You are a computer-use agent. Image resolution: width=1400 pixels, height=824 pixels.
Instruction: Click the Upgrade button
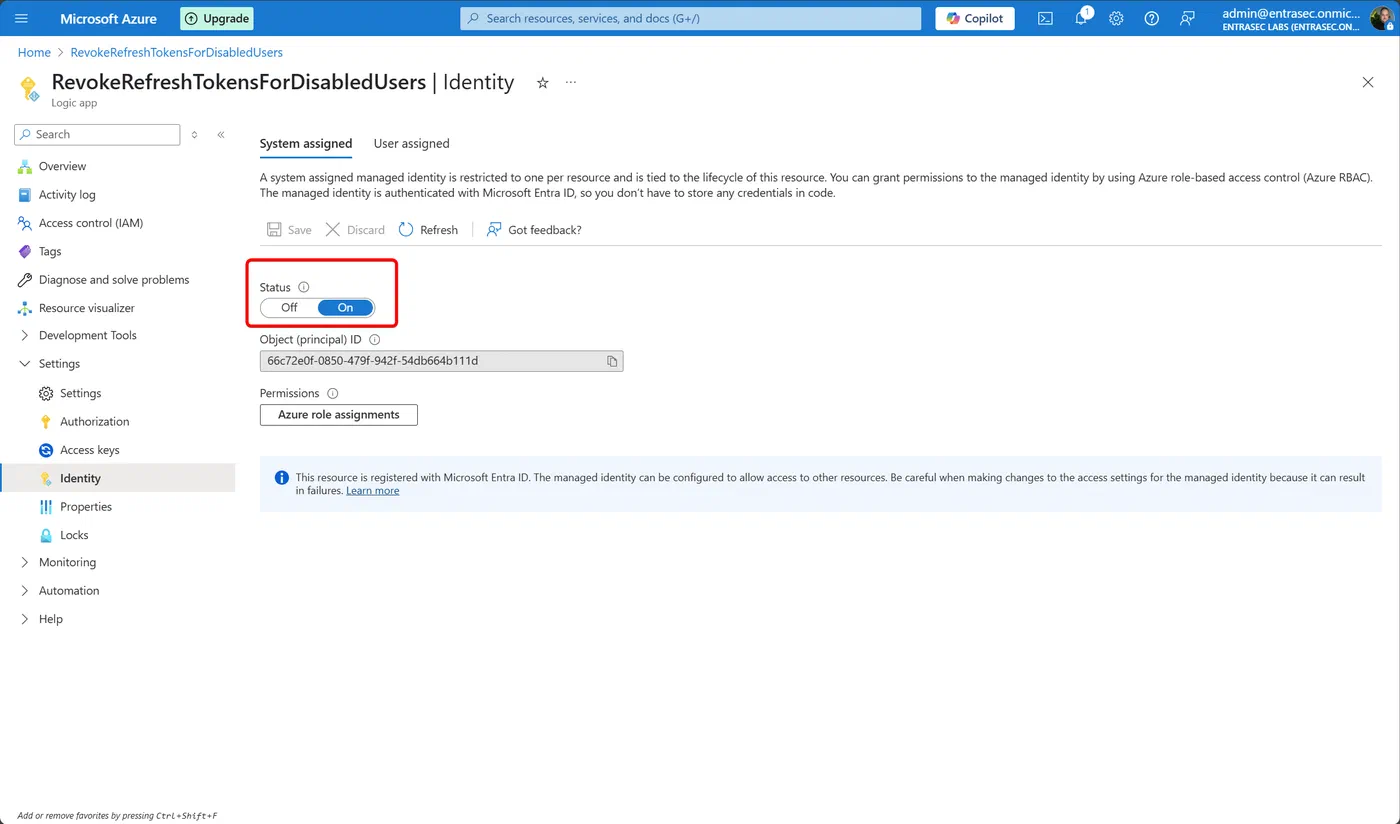pyautogui.click(x=217, y=18)
